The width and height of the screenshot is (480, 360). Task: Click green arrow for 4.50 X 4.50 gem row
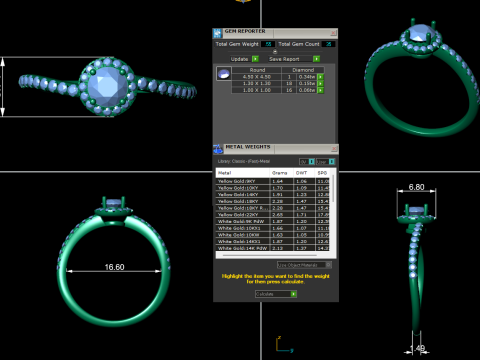[x=321, y=77]
